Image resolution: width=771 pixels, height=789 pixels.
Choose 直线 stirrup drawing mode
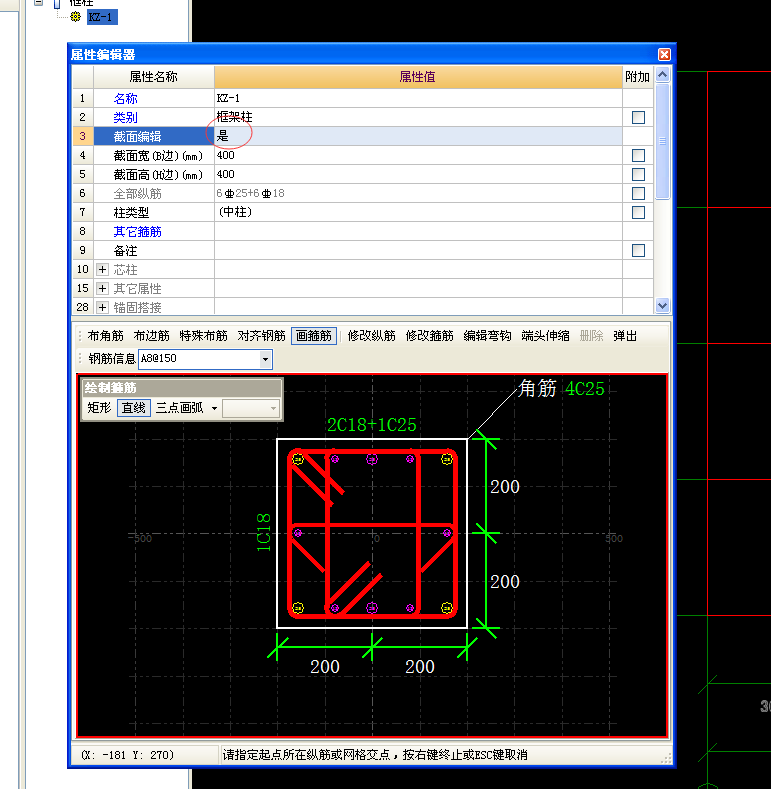[x=133, y=408]
